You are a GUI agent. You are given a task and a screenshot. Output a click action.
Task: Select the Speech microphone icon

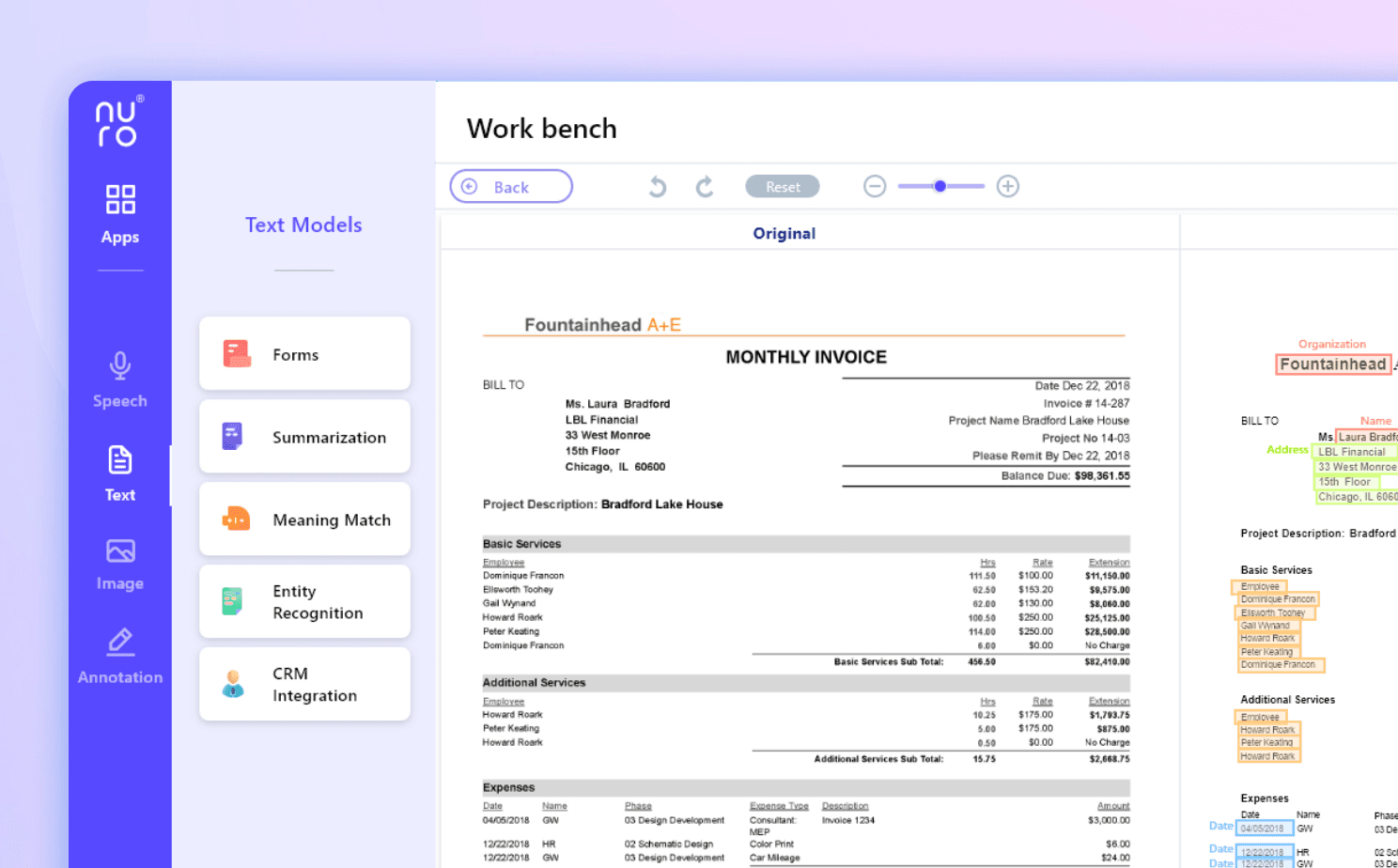click(x=120, y=365)
